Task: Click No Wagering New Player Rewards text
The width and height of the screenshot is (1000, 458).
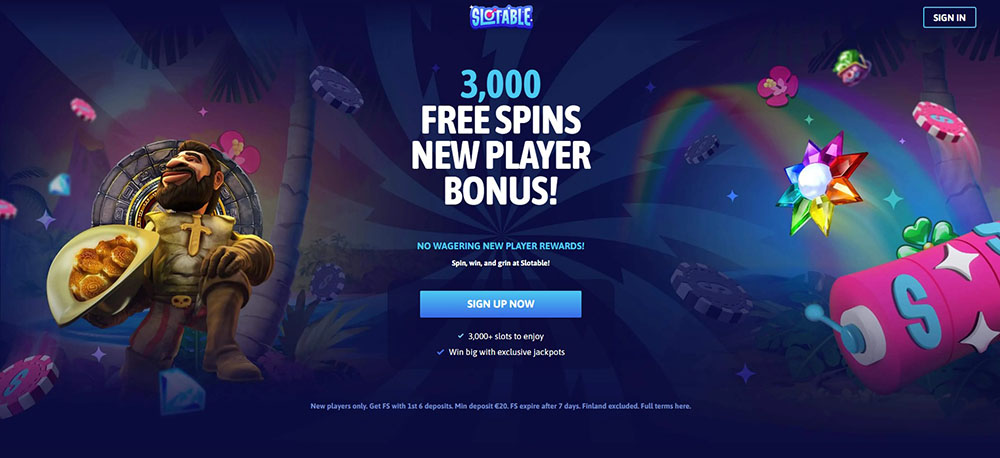Action: (501, 246)
